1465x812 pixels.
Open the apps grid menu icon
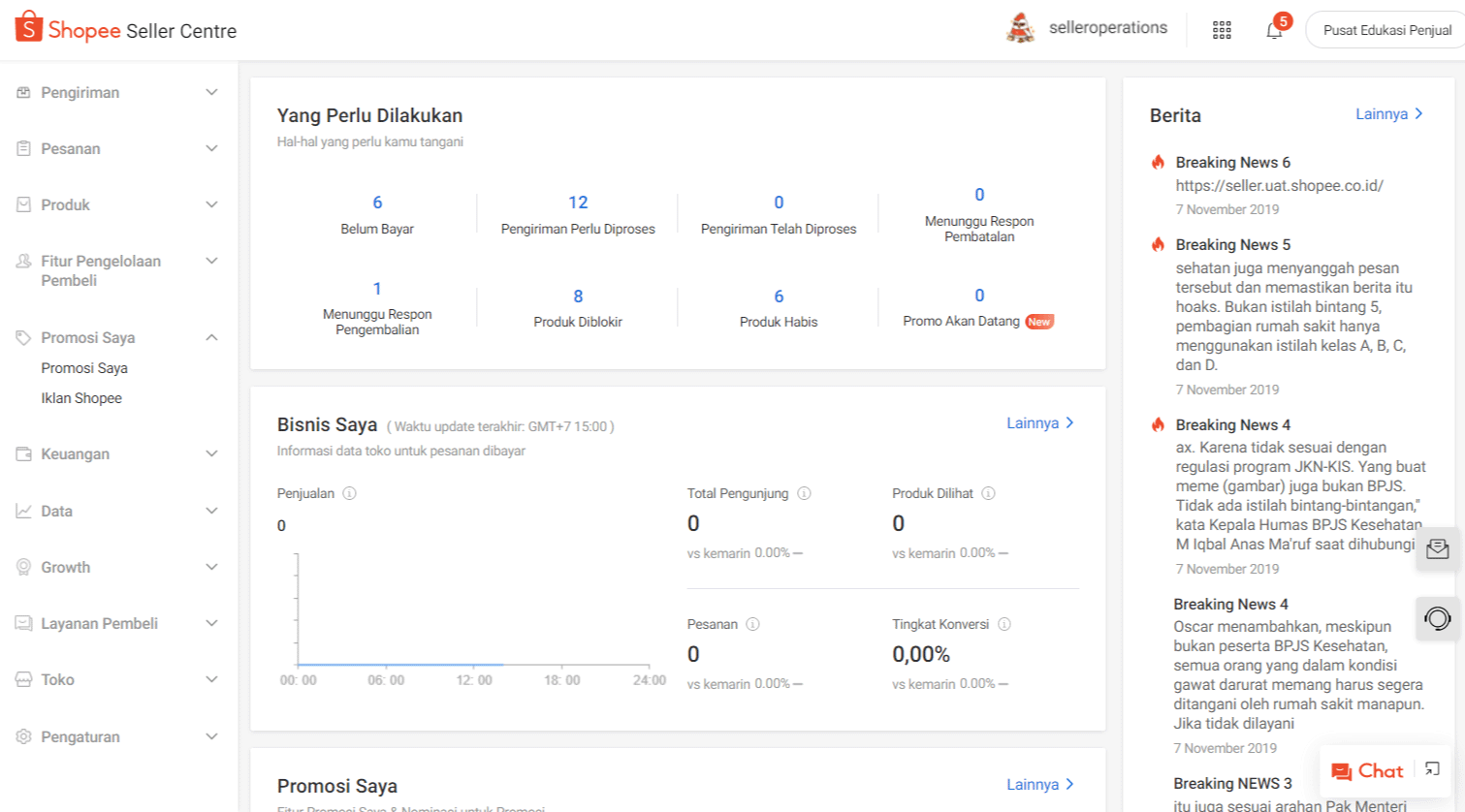tap(1222, 30)
